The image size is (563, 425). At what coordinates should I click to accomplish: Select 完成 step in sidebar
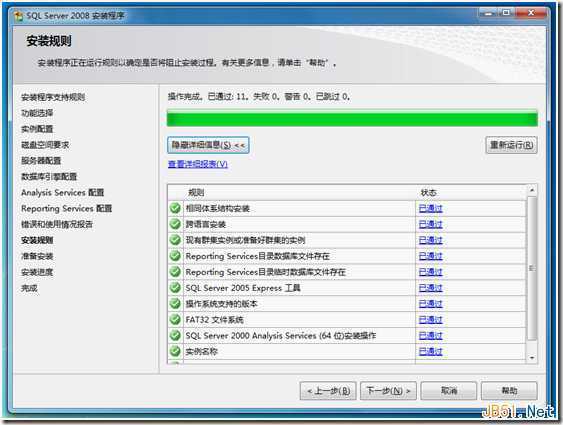29,288
